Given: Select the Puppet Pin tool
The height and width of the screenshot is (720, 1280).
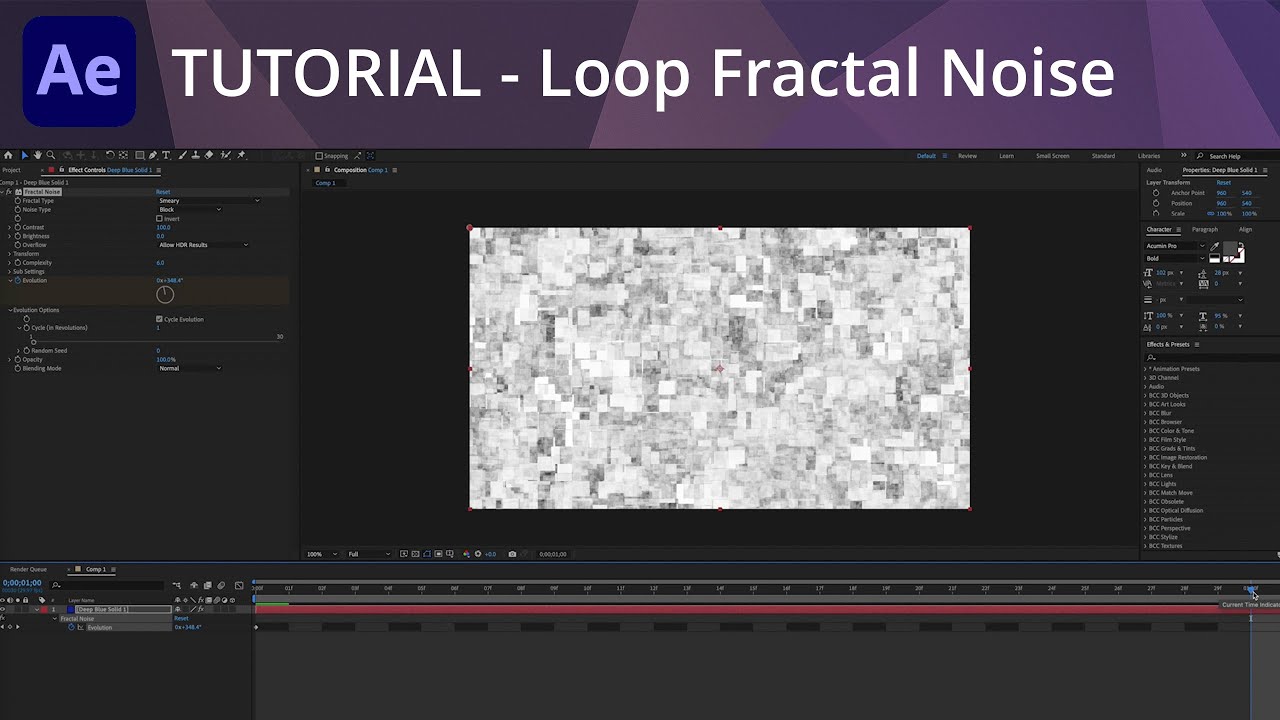Looking at the screenshot, I should tap(241, 155).
